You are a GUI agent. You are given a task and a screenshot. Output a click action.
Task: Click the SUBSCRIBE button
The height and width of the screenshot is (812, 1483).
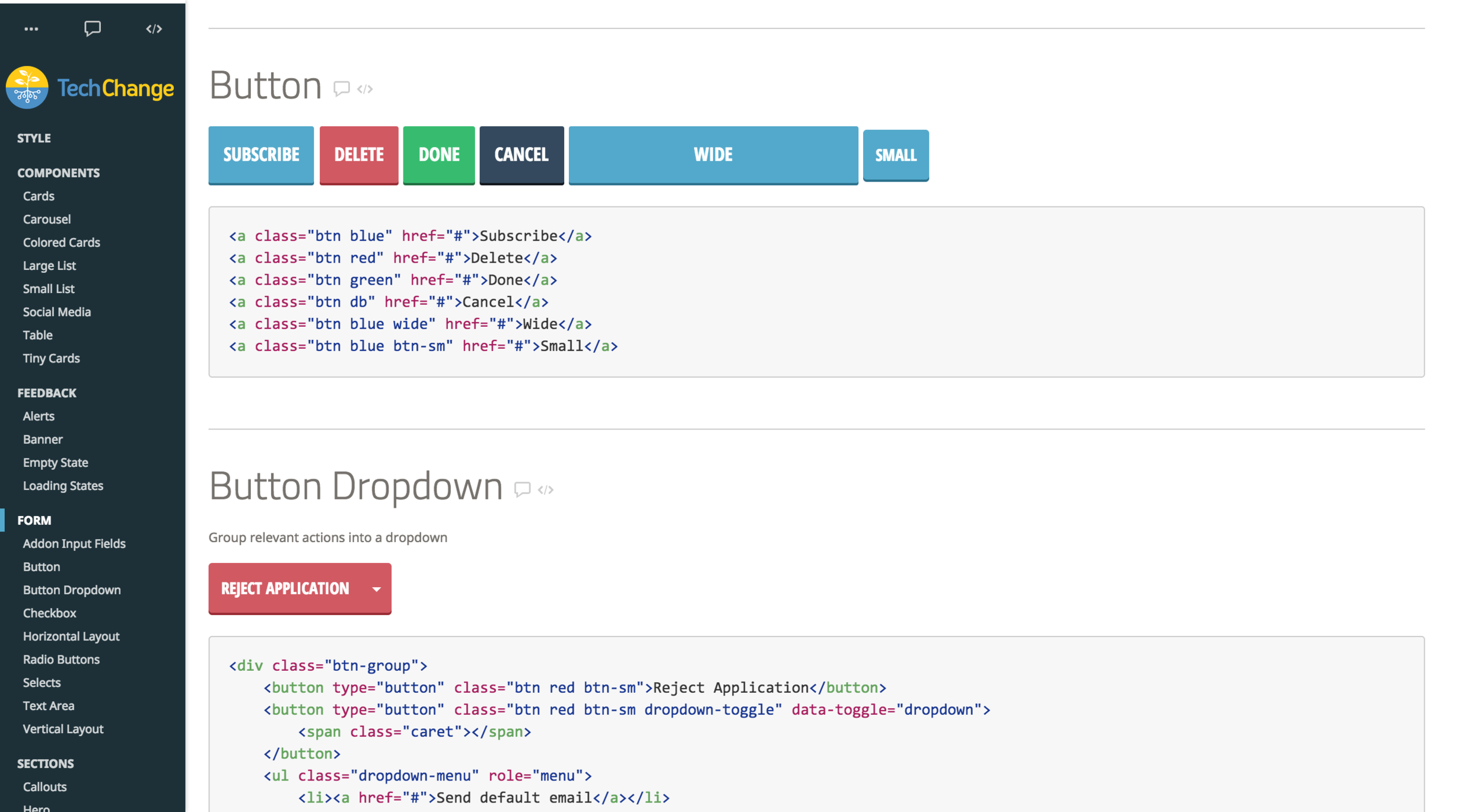tap(261, 155)
